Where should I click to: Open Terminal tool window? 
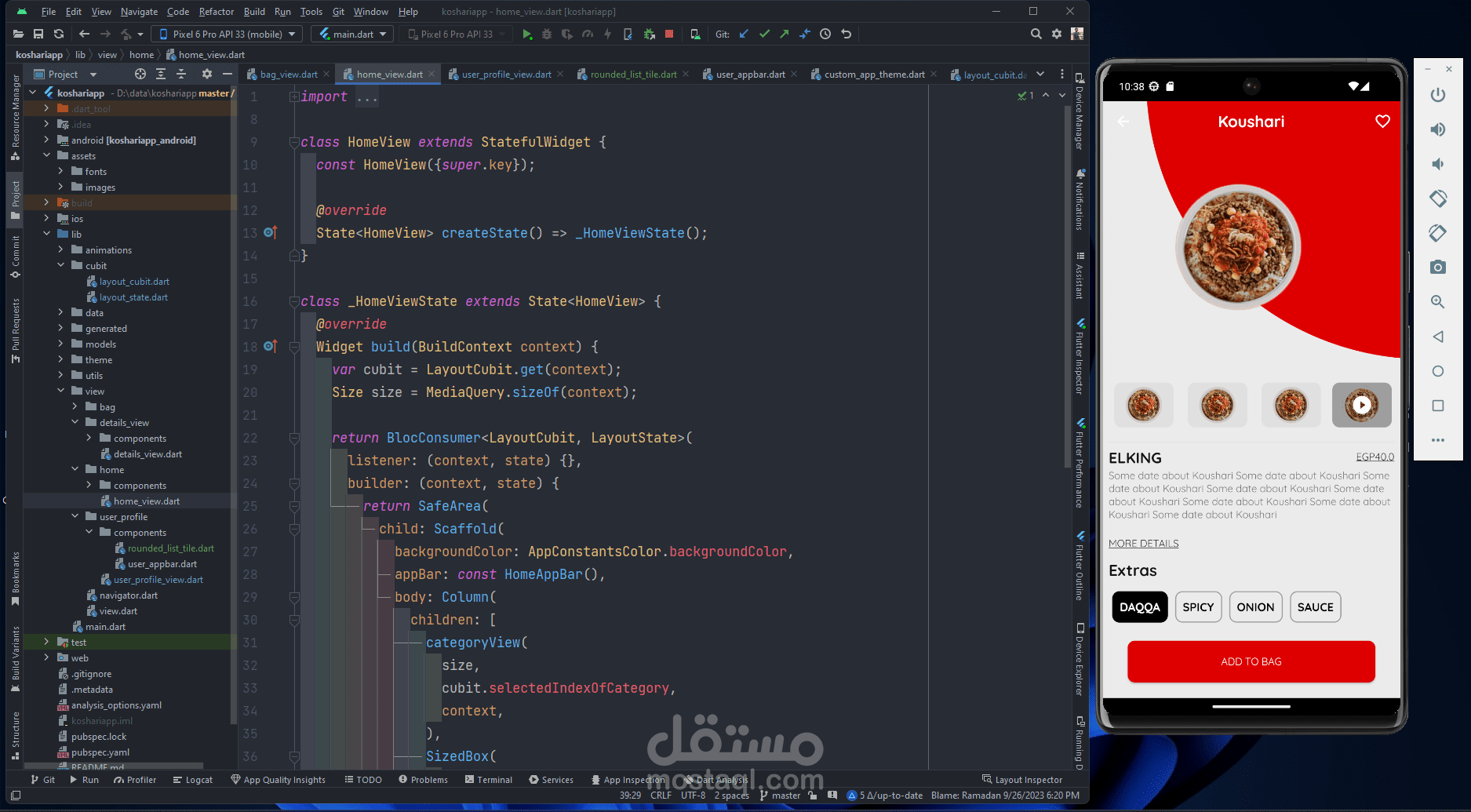click(x=488, y=780)
